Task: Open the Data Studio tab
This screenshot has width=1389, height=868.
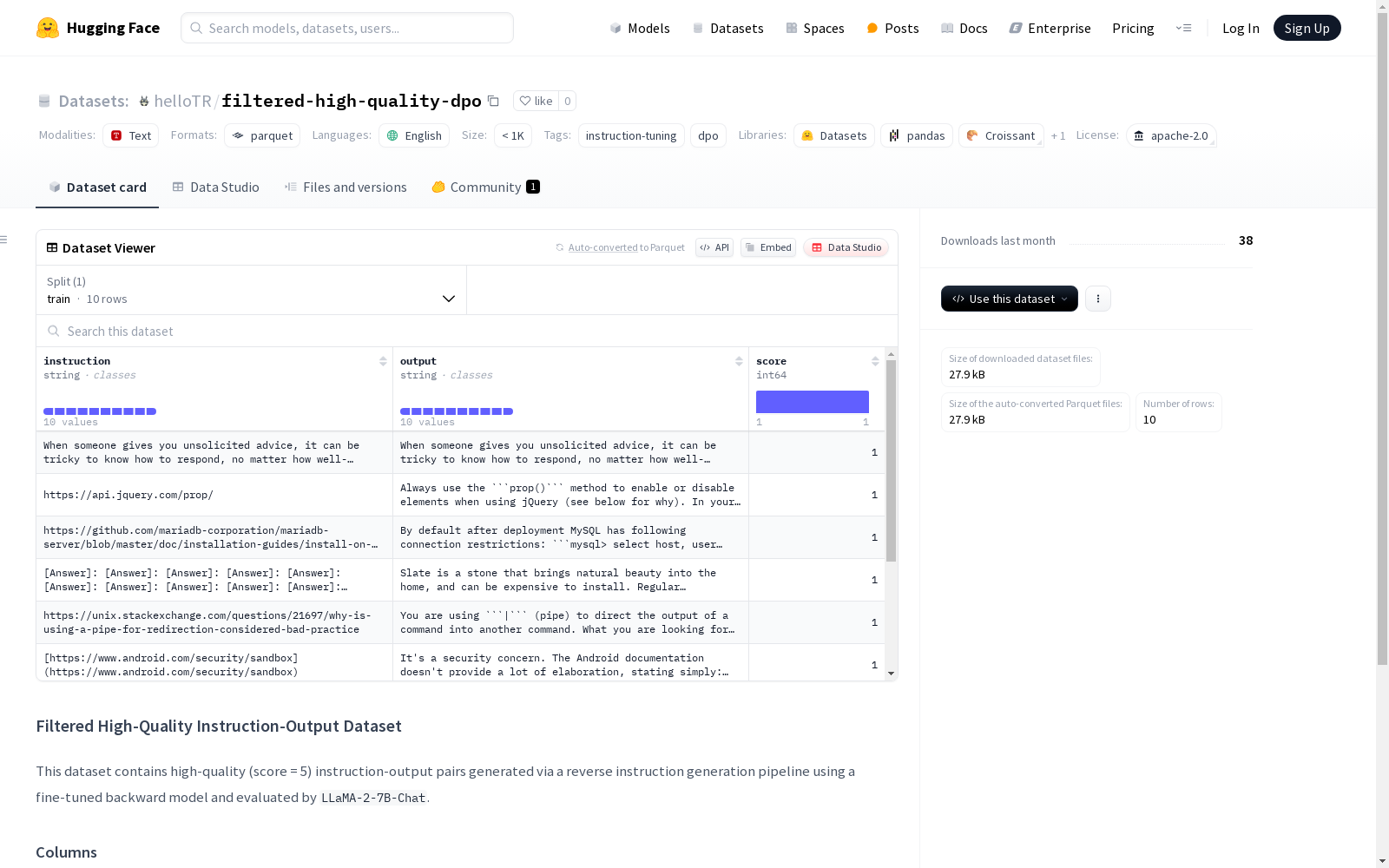Action: pos(216,187)
